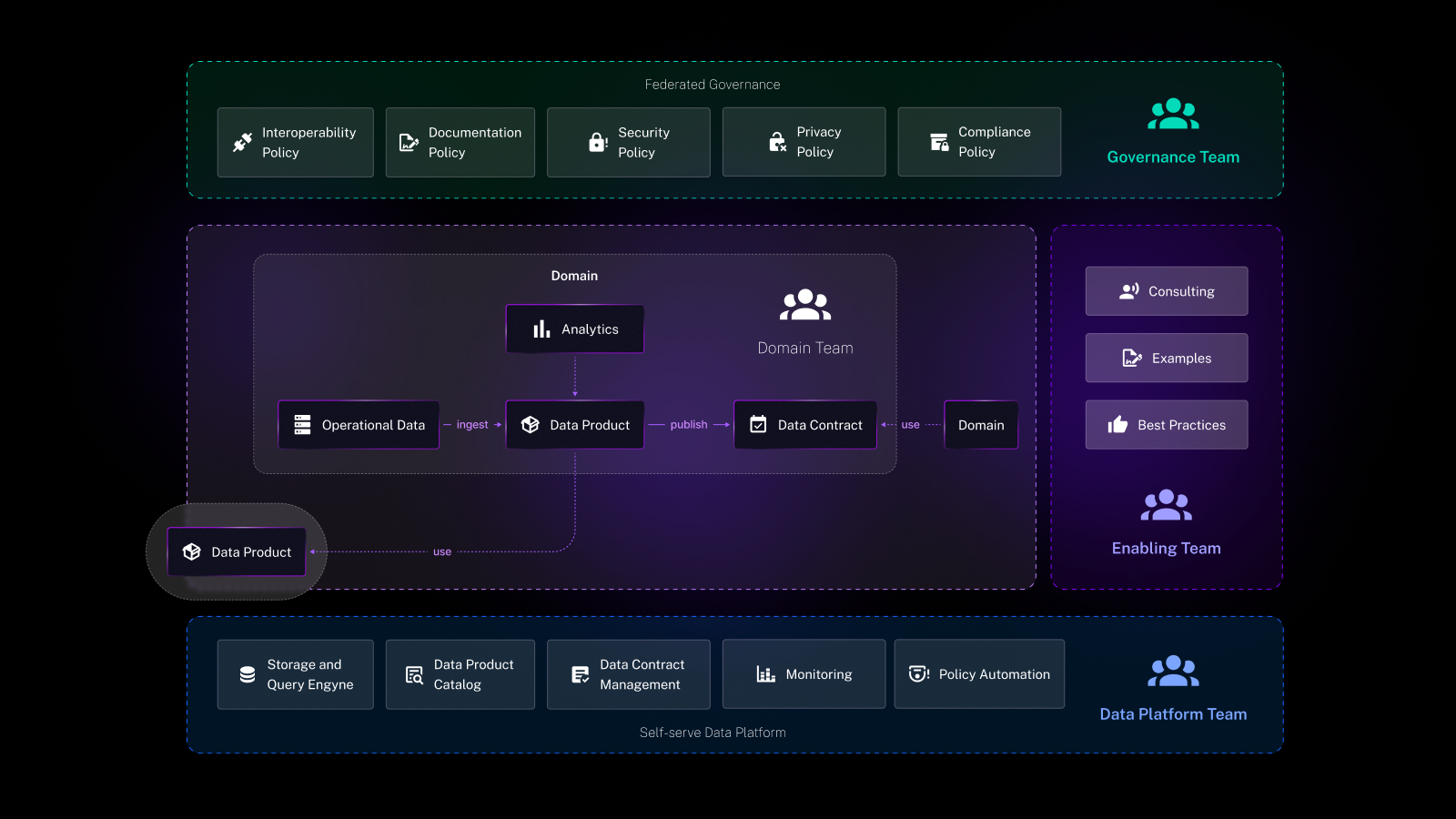This screenshot has height=819, width=1456.
Task: Click the Data Contract calendar-check icon
Action: [x=758, y=425]
